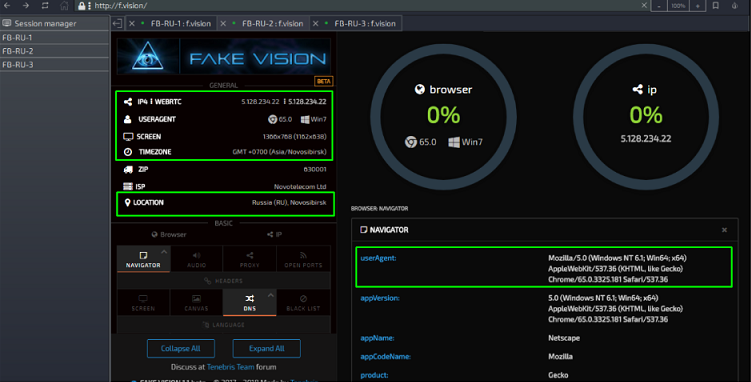Click the BETA badge
Image resolution: width=751 pixels, height=382 pixels.
pyautogui.click(x=323, y=81)
